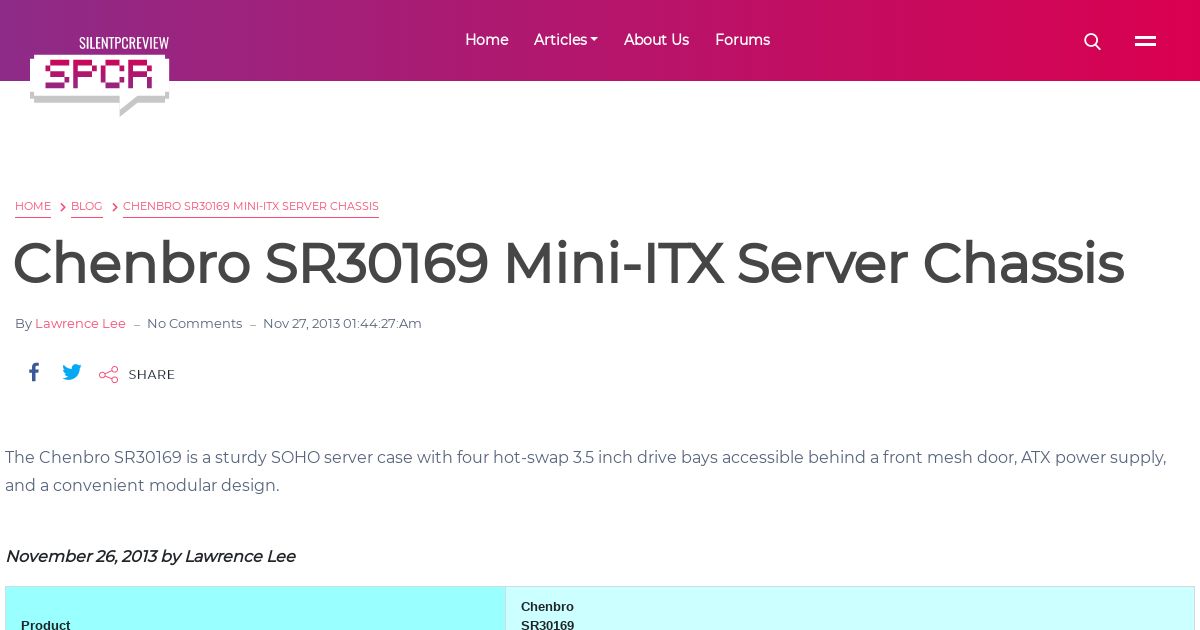Click the italic November 26, 2013 byline
The image size is (1200, 630).
tap(150, 556)
